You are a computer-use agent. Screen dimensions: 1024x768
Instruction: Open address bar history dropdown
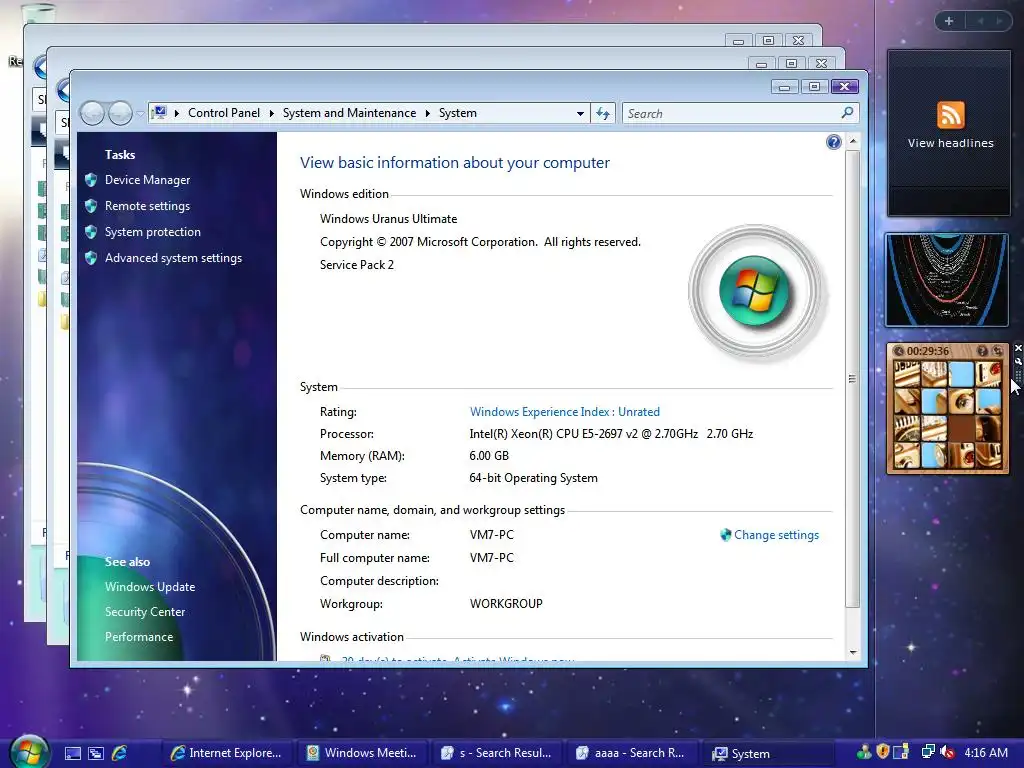580,114
